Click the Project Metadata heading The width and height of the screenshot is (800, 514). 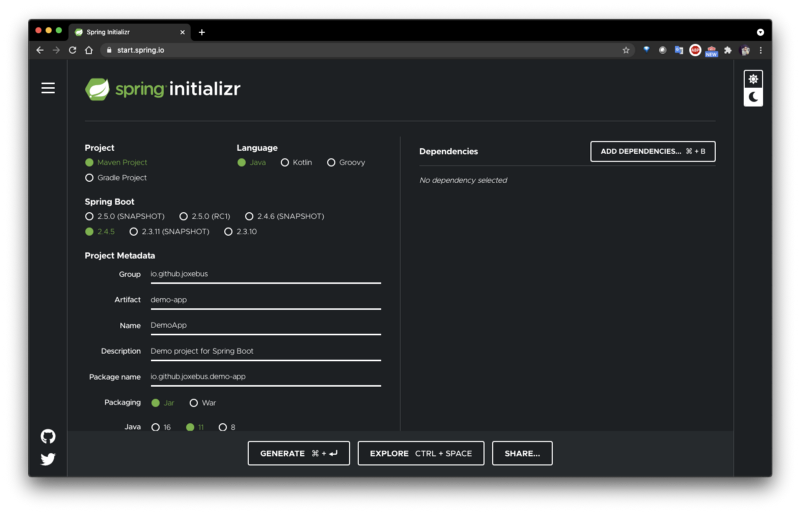point(120,256)
